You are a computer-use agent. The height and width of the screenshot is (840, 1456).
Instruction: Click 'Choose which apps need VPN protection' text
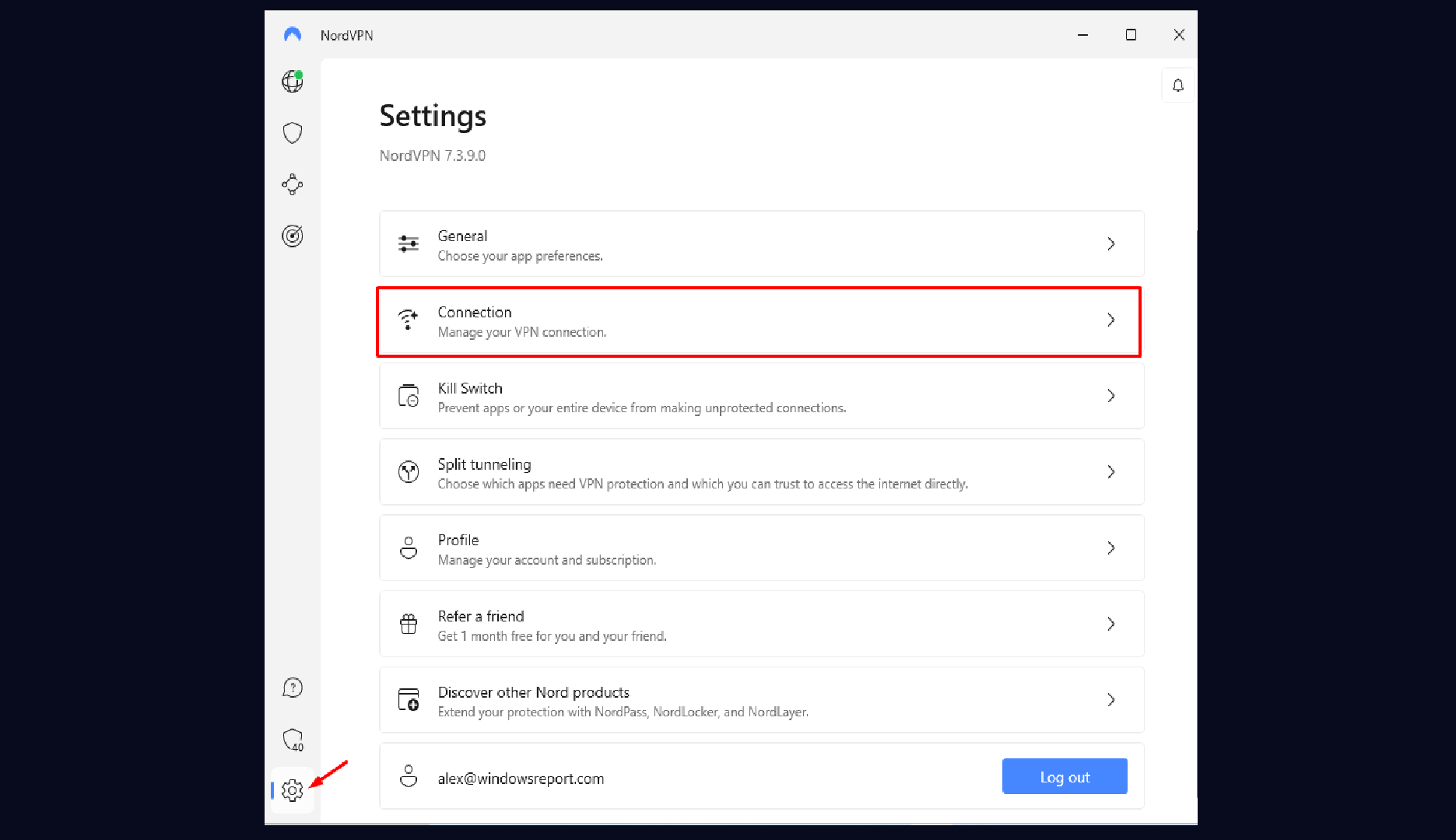click(x=703, y=484)
